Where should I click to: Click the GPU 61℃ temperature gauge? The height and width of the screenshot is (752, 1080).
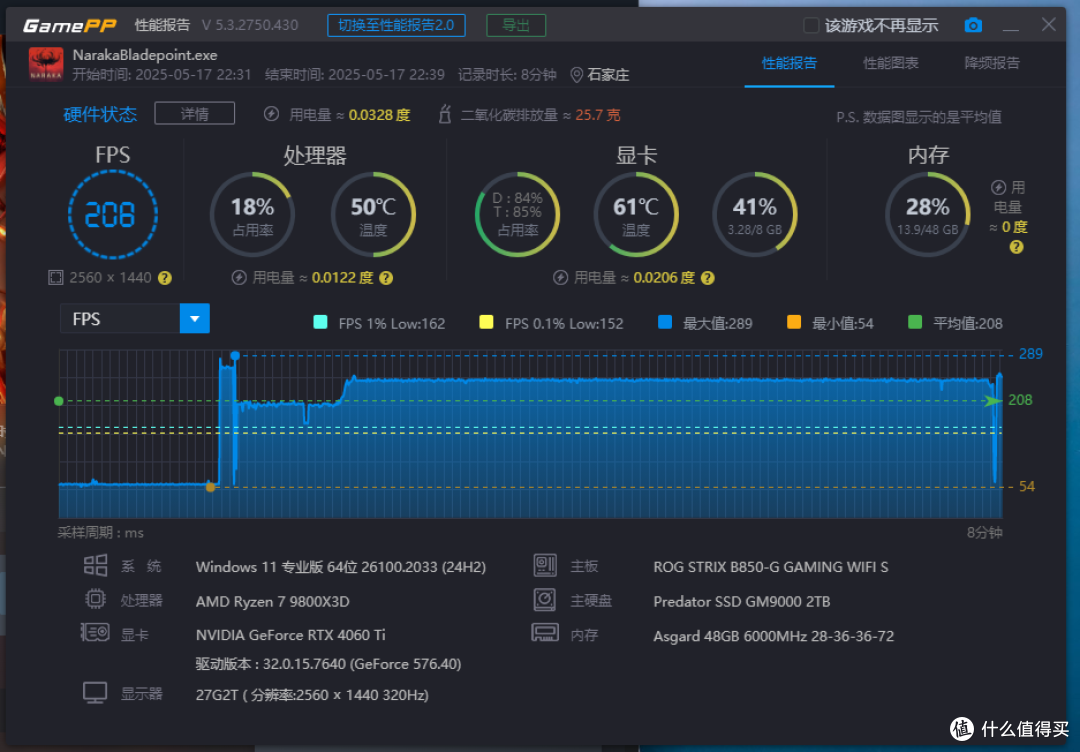click(636, 215)
